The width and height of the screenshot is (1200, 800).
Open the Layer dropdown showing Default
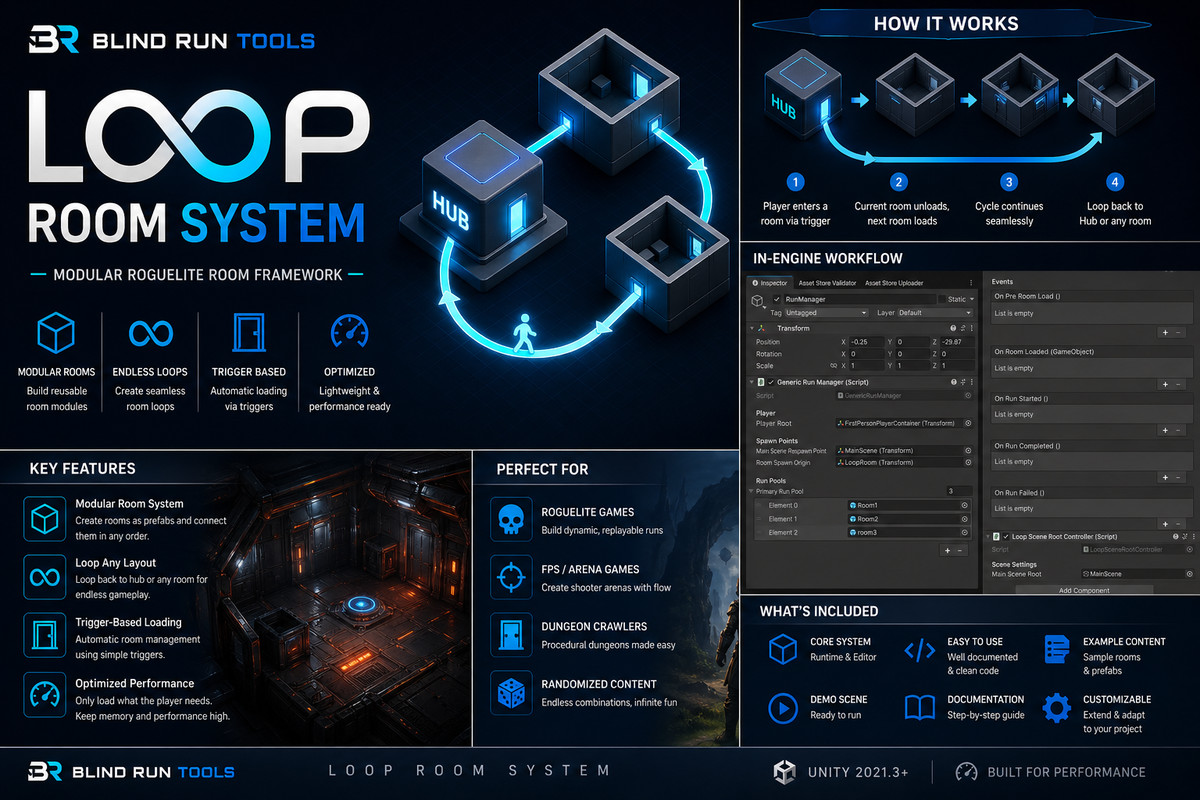point(935,313)
